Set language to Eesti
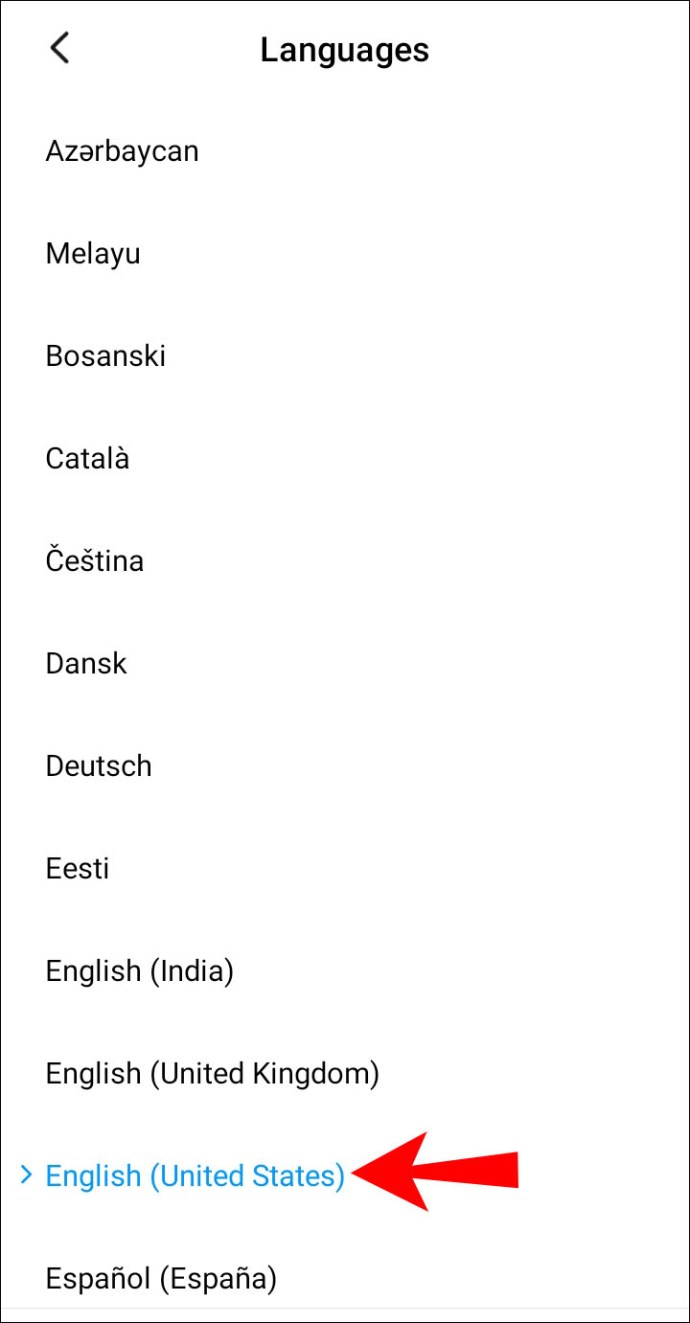Screen dimensions: 690x1323 (x=78, y=868)
